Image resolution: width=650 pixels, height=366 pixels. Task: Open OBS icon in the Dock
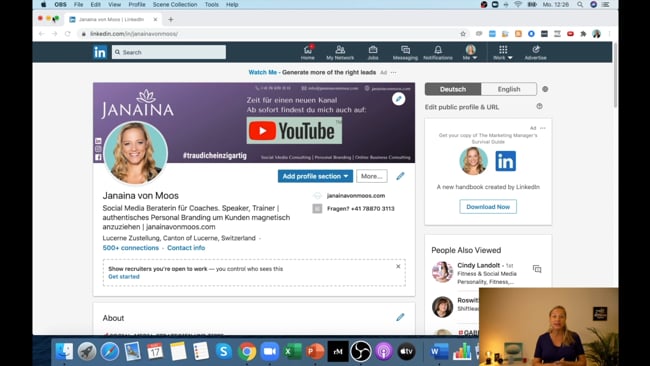click(x=361, y=351)
